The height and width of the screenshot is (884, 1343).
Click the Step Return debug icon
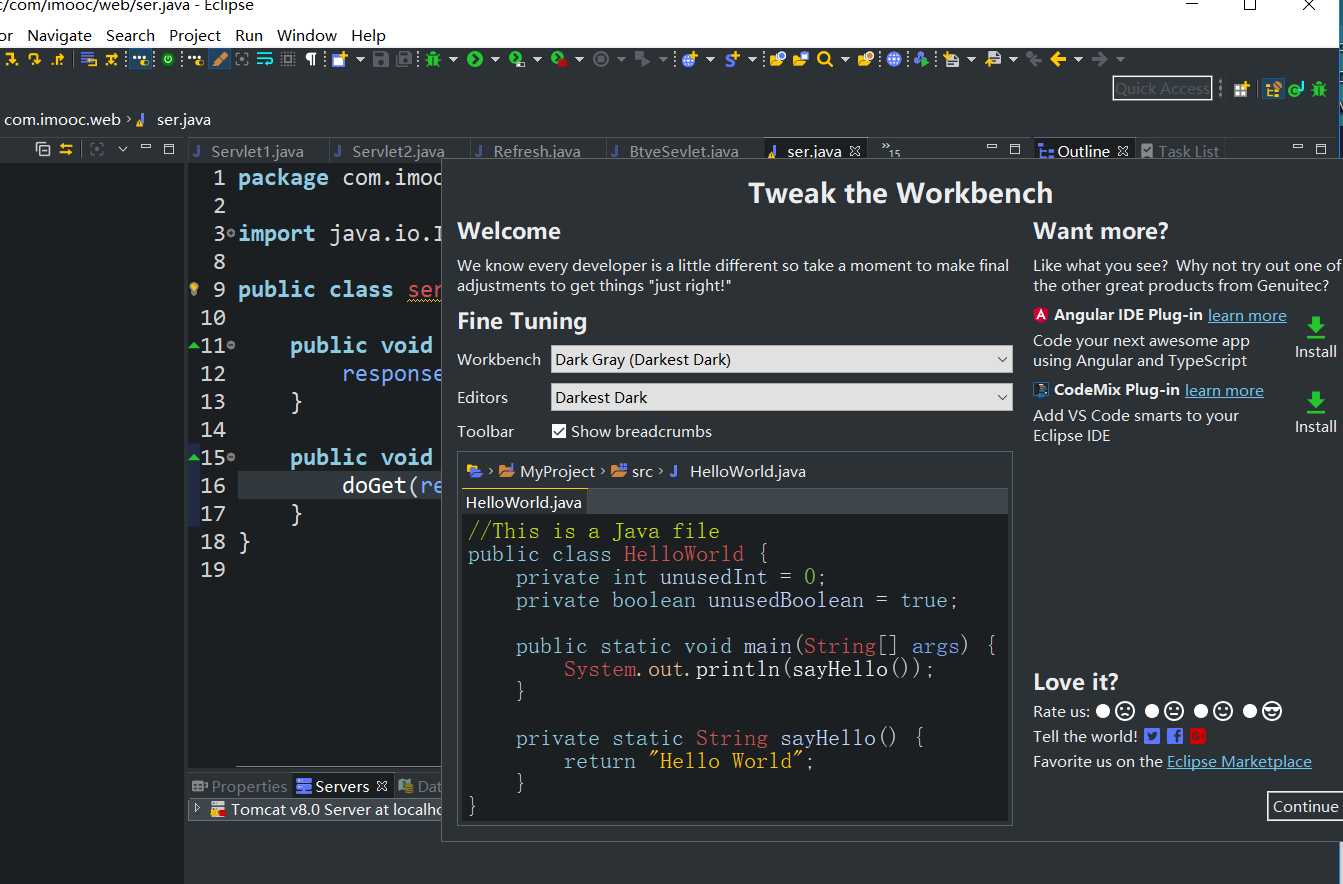(58, 59)
